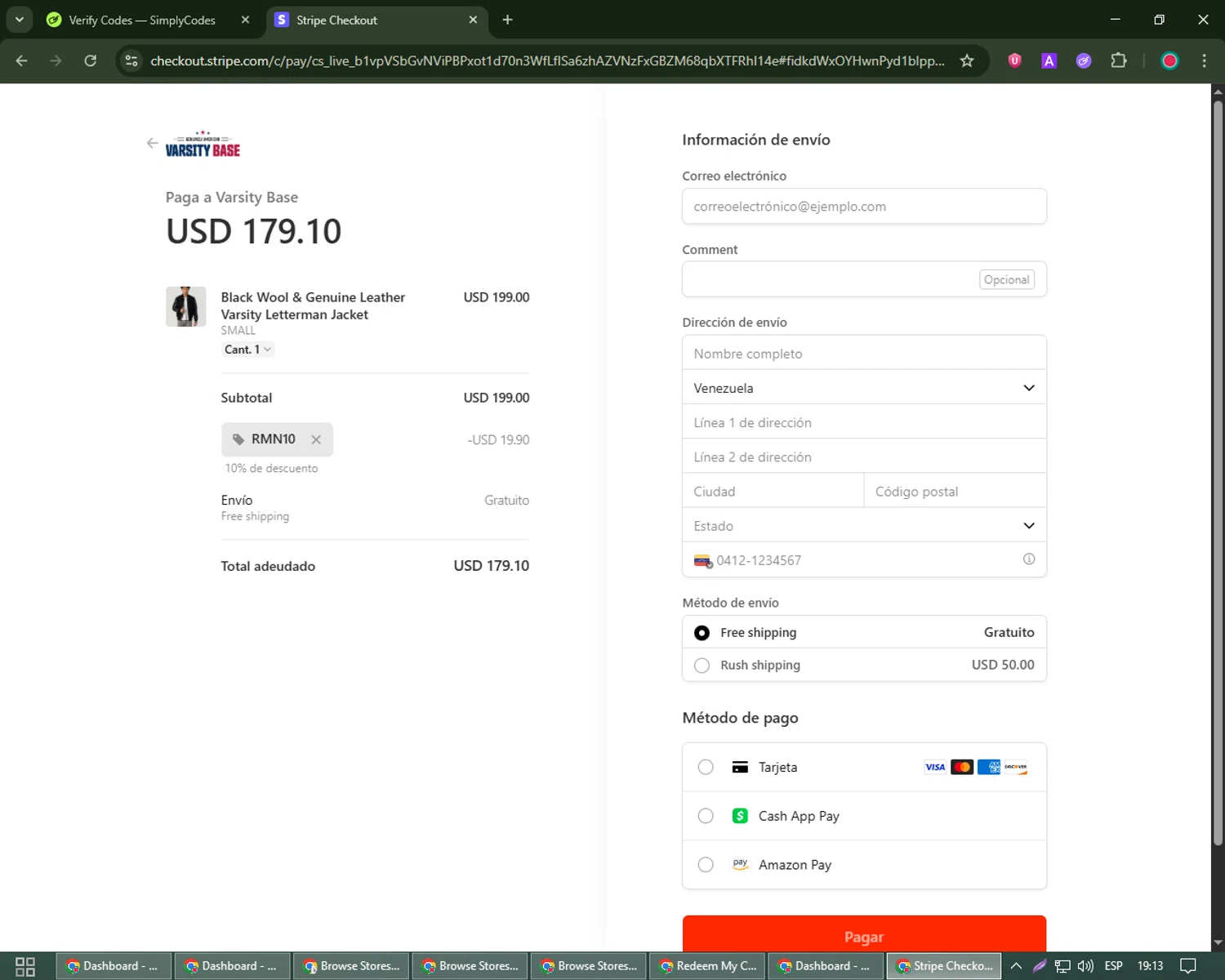Focus the Nombre completo field
The image size is (1225, 980).
(x=864, y=354)
